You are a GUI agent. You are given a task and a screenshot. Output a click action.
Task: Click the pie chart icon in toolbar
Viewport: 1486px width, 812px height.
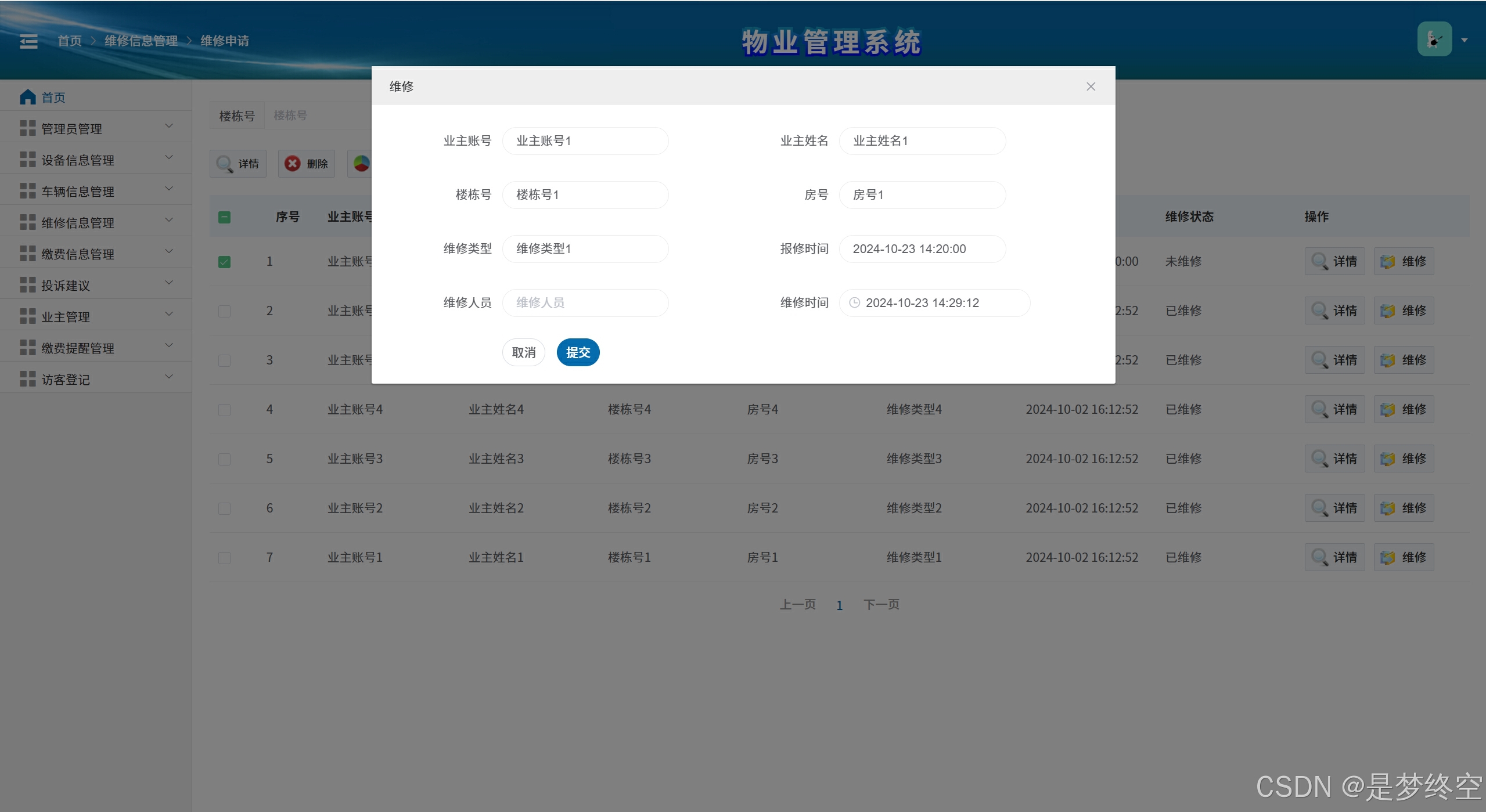click(361, 164)
